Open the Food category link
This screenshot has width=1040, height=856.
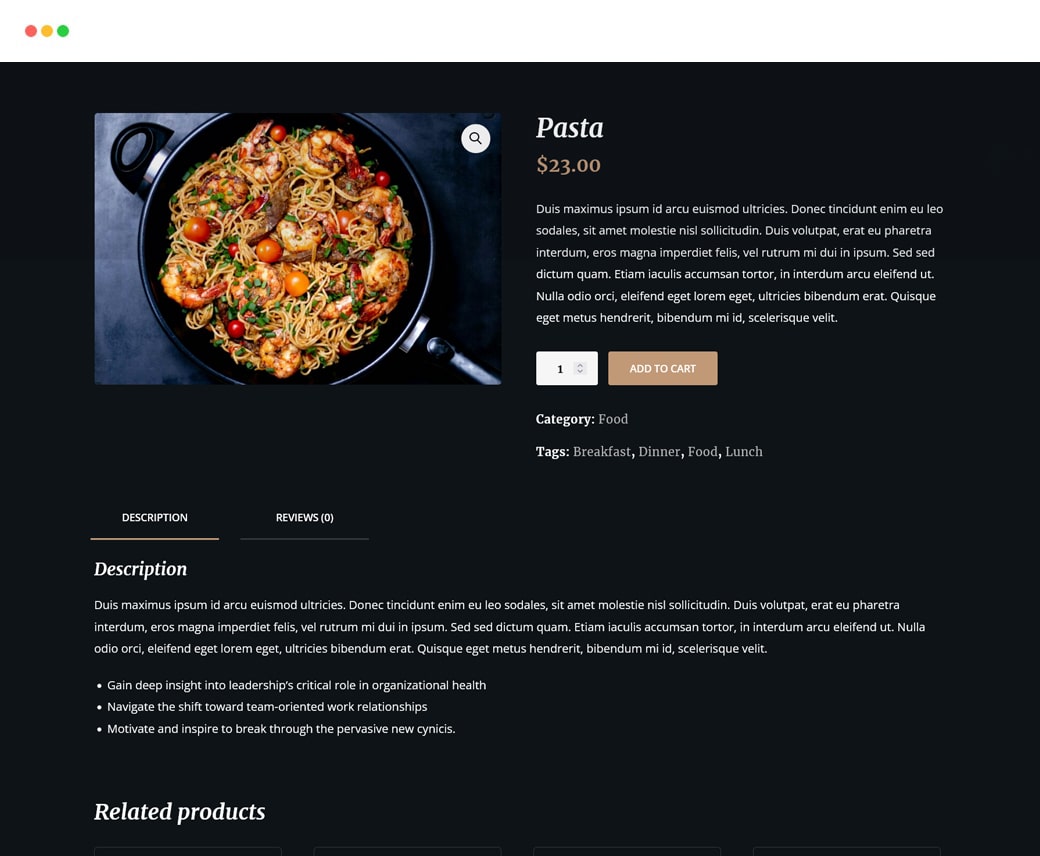point(613,419)
